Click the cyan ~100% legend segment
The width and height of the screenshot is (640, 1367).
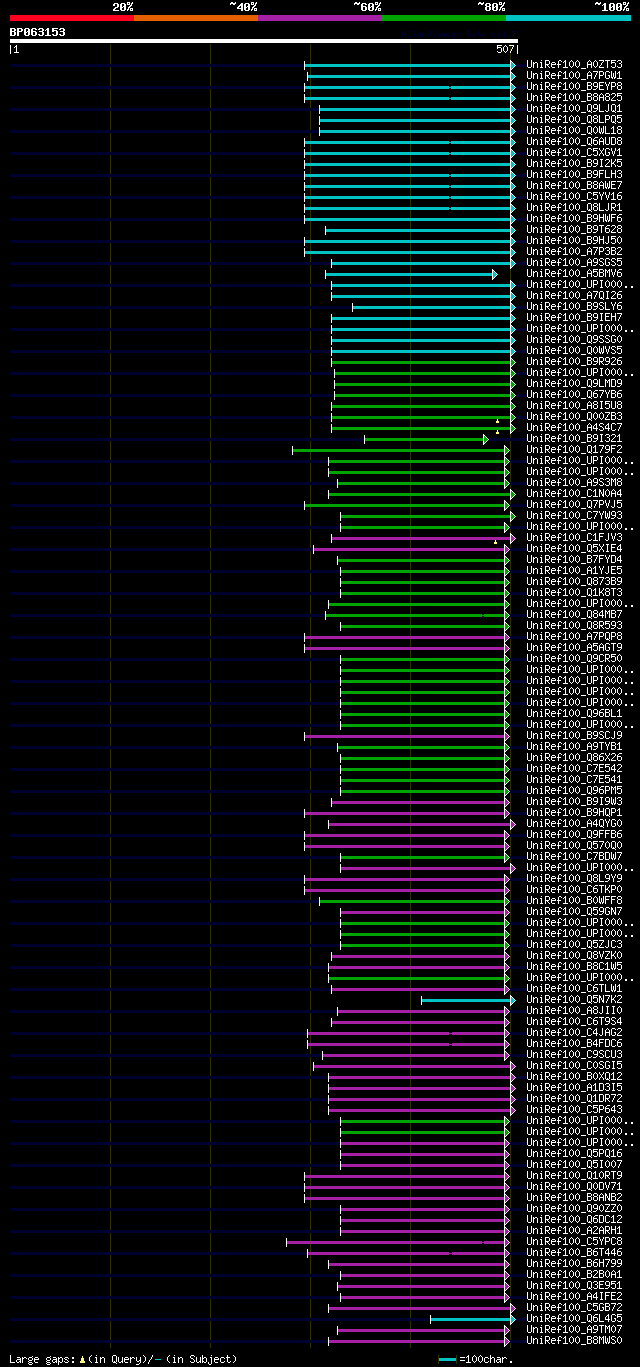[568, 17]
